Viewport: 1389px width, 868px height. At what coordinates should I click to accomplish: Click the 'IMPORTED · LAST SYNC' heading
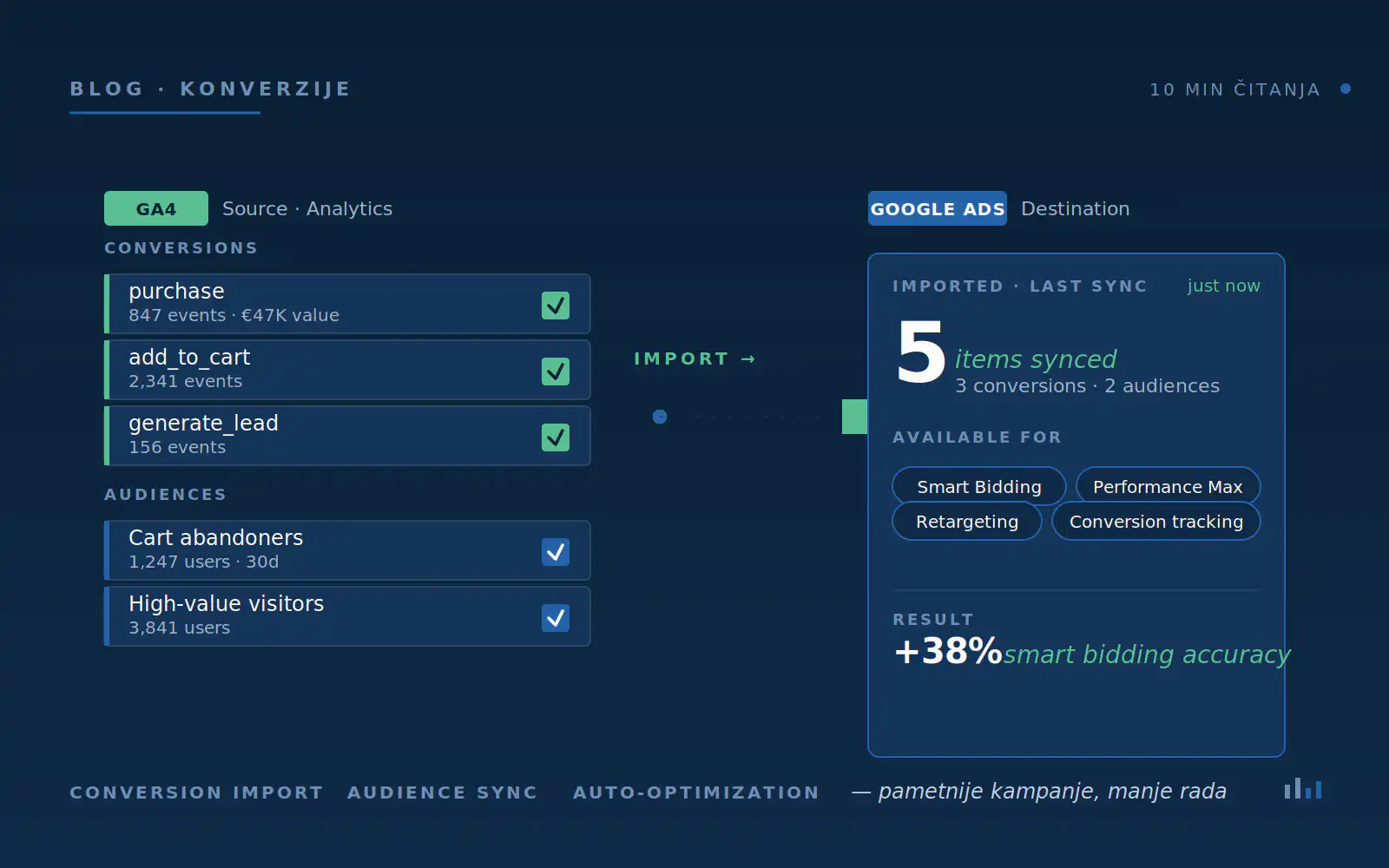(x=1020, y=286)
